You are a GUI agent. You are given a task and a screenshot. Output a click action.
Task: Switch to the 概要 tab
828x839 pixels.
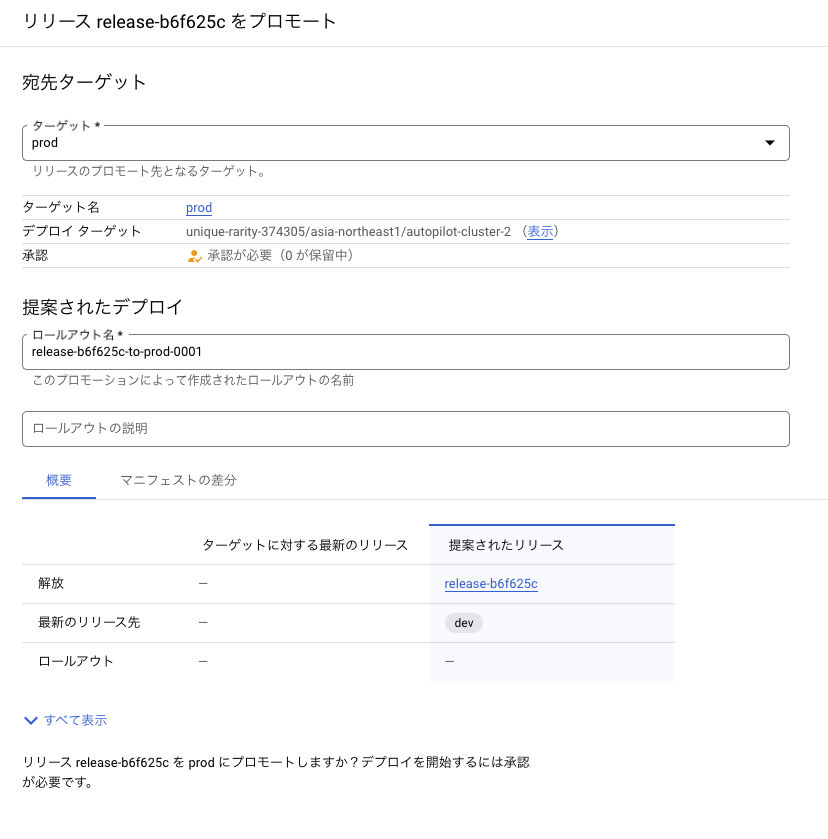pyautogui.click(x=59, y=480)
